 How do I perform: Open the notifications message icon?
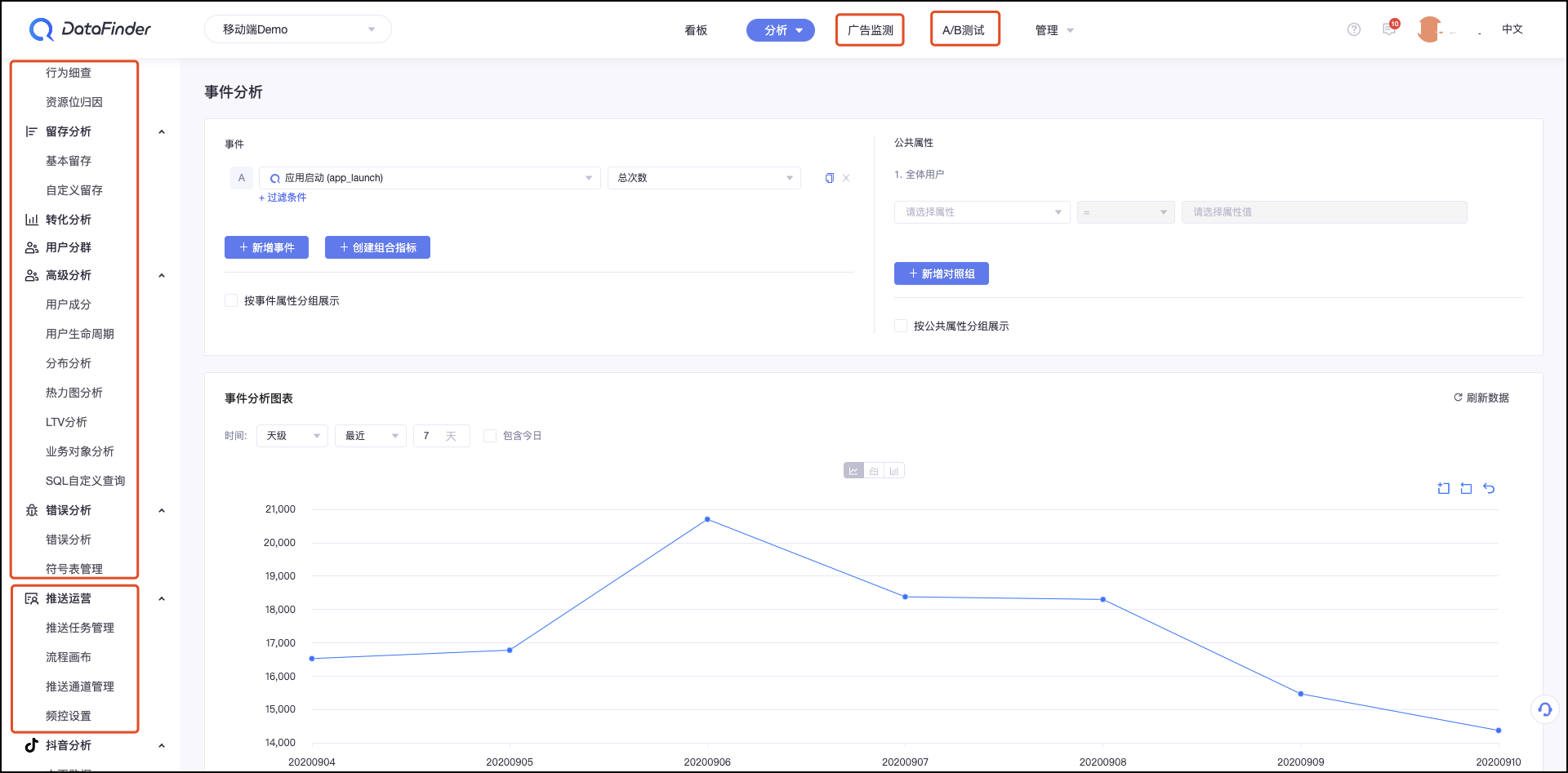[x=1389, y=29]
